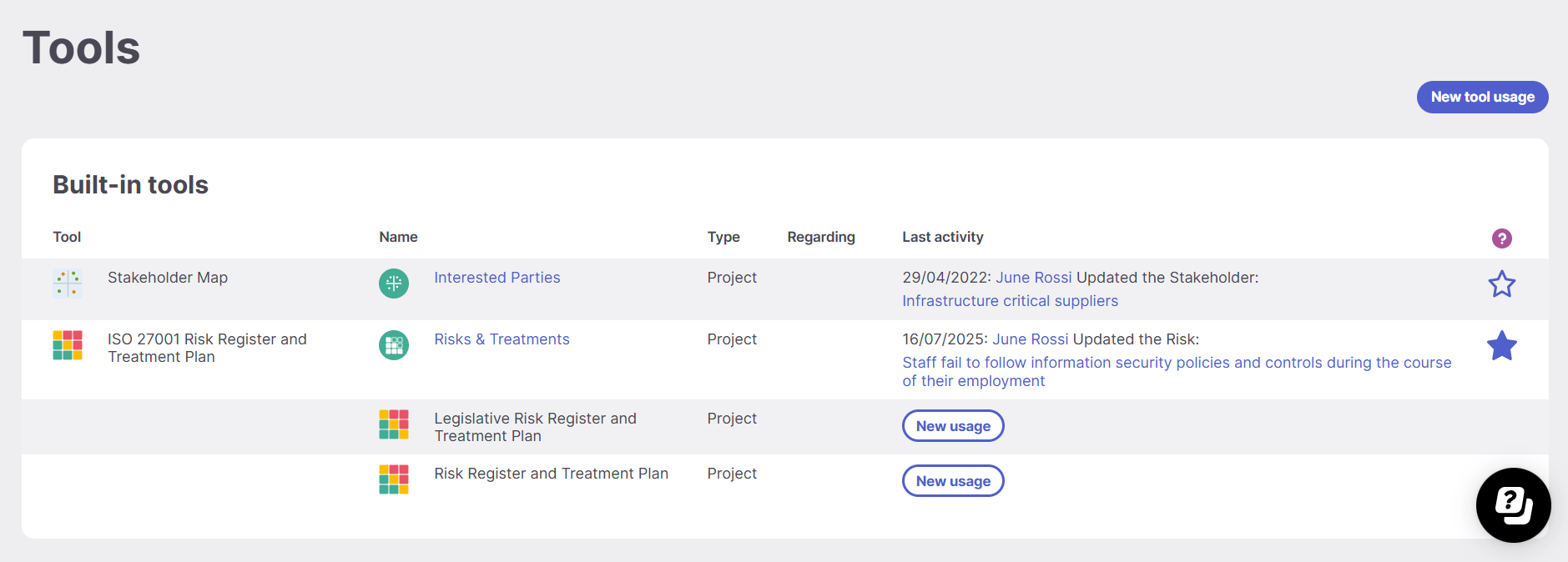
Task: Favorite the Interested Parties tool with the outline star
Action: [x=1502, y=284]
